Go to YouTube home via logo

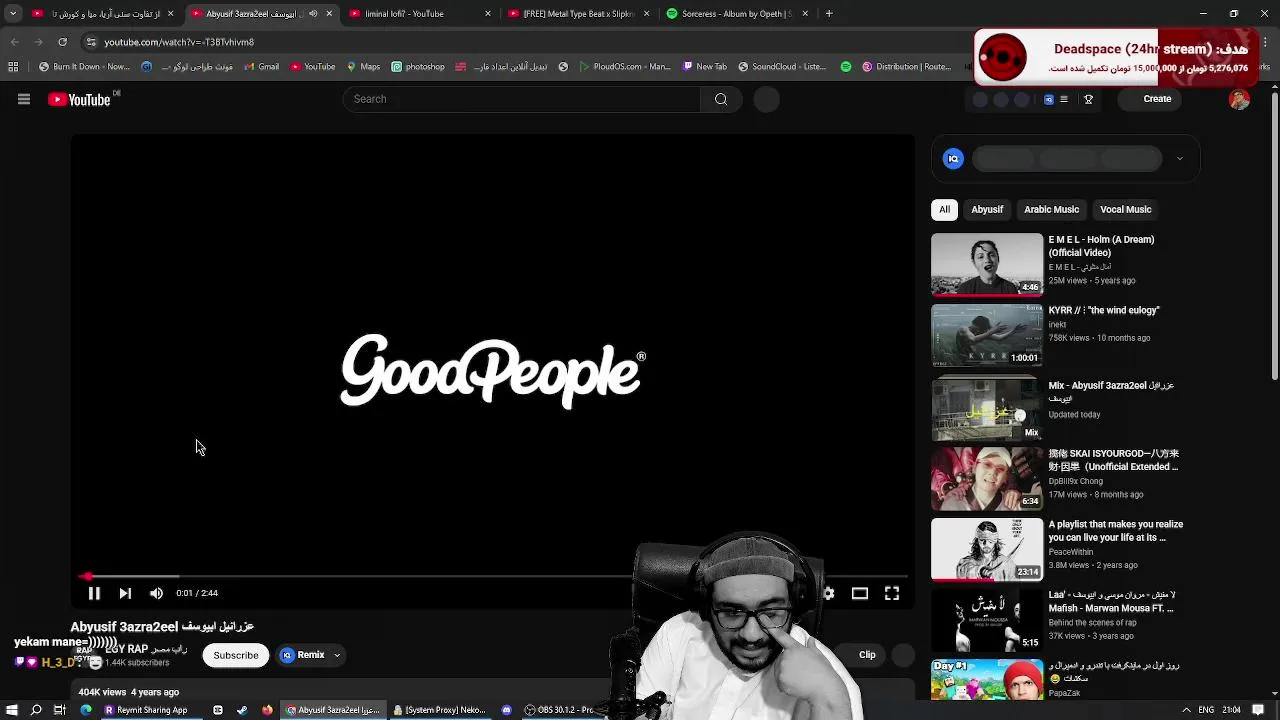(79, 99)
